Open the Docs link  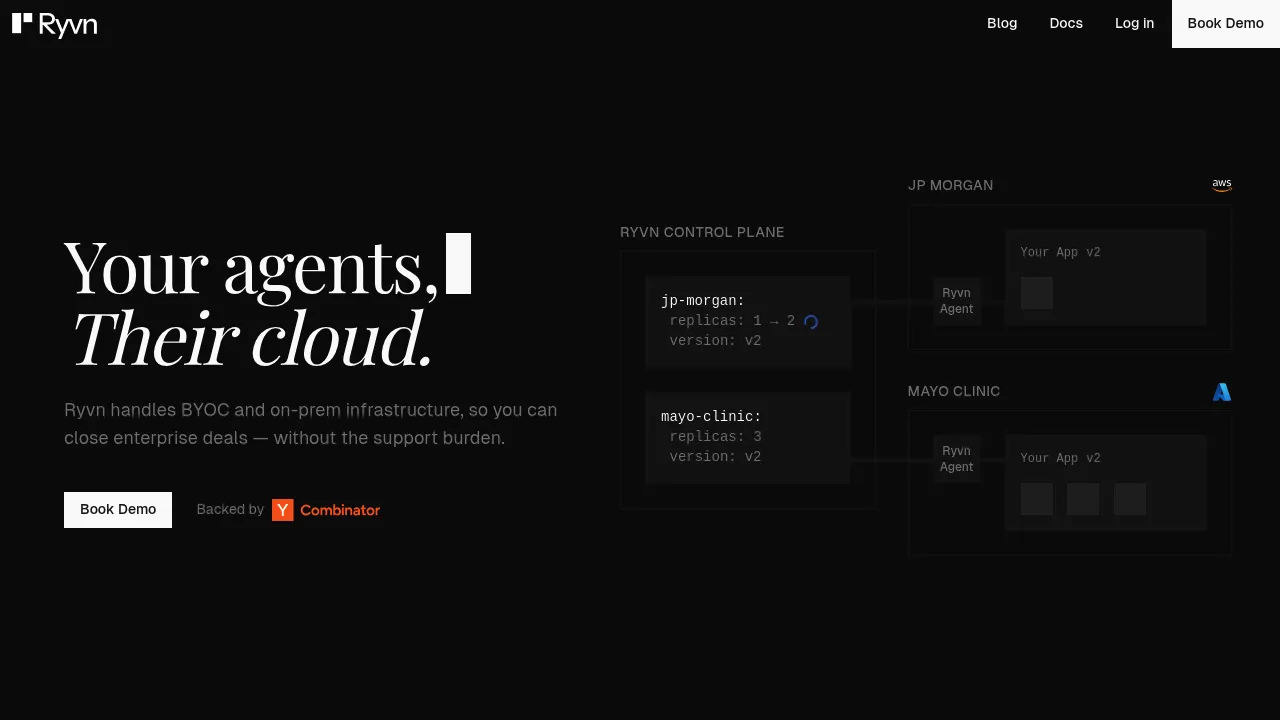pyautogui.click(x=1066, y=23)
